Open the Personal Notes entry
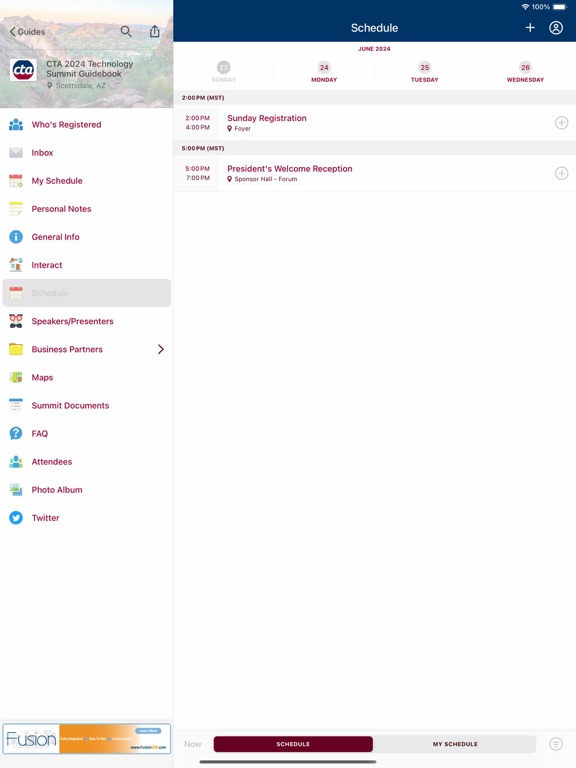576x768 pixels. pos(87,209)
